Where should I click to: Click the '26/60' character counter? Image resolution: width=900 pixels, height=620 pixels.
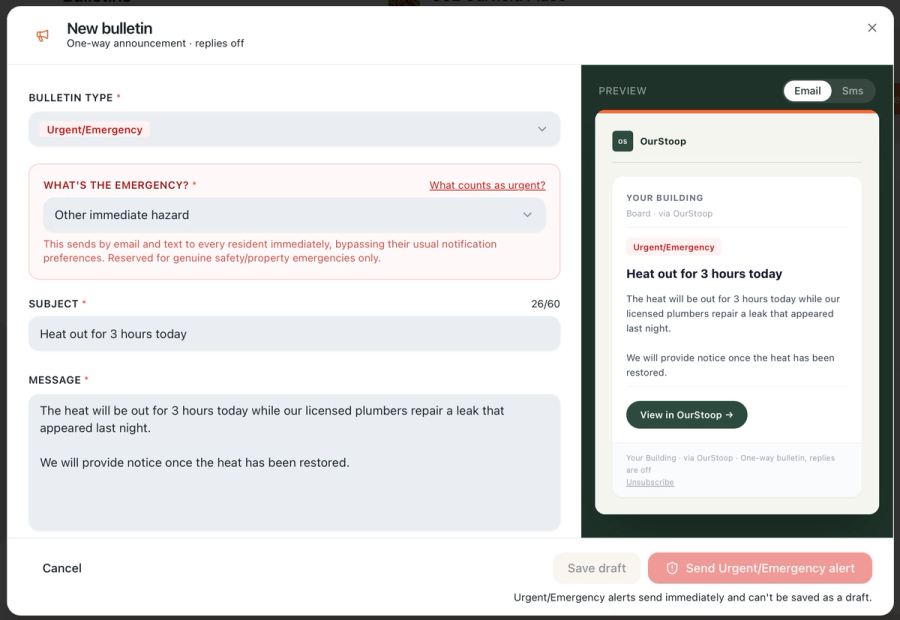tap(545, 304)
